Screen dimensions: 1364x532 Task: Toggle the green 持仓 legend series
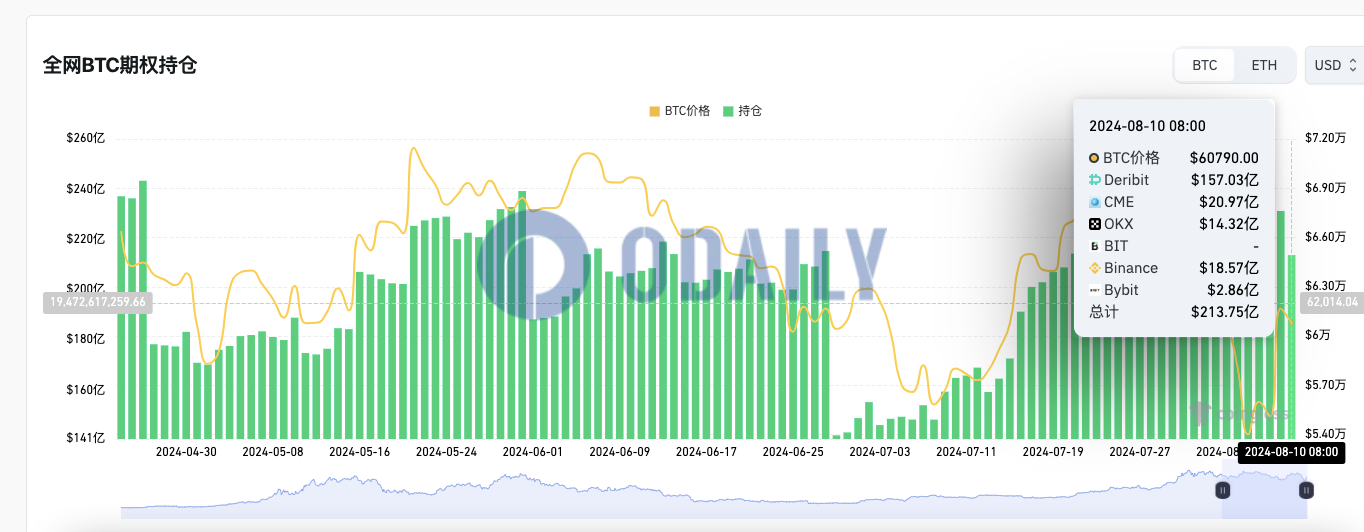[x=743, y=111]
